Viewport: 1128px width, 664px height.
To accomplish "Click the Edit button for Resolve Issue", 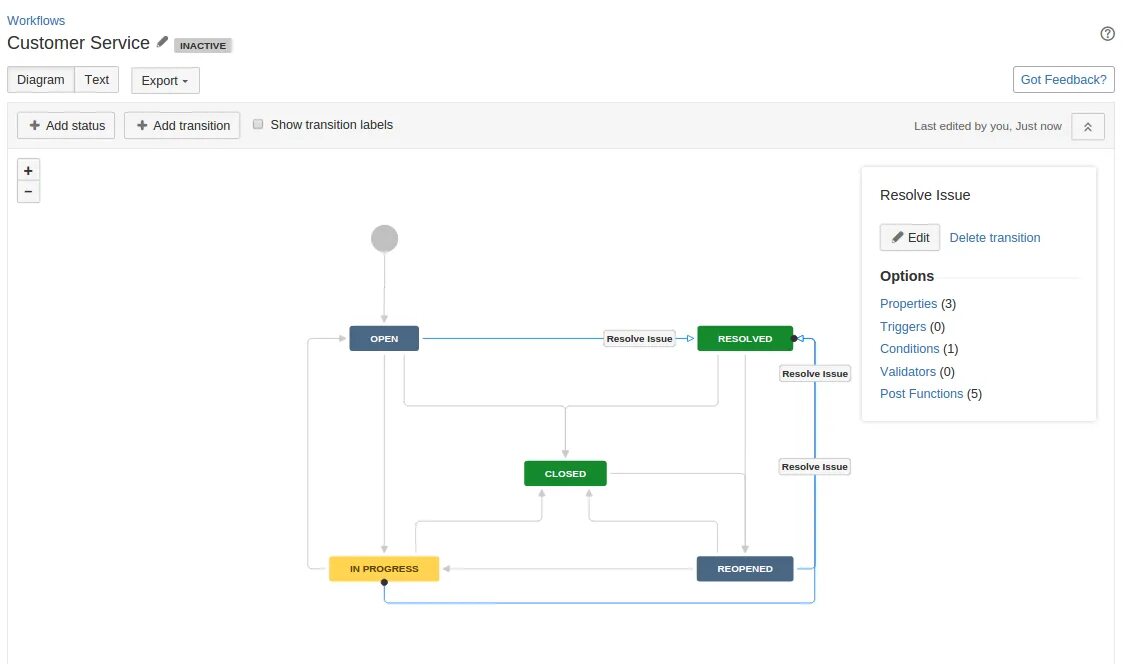I will pyautogui.click(x=910, y=238).
